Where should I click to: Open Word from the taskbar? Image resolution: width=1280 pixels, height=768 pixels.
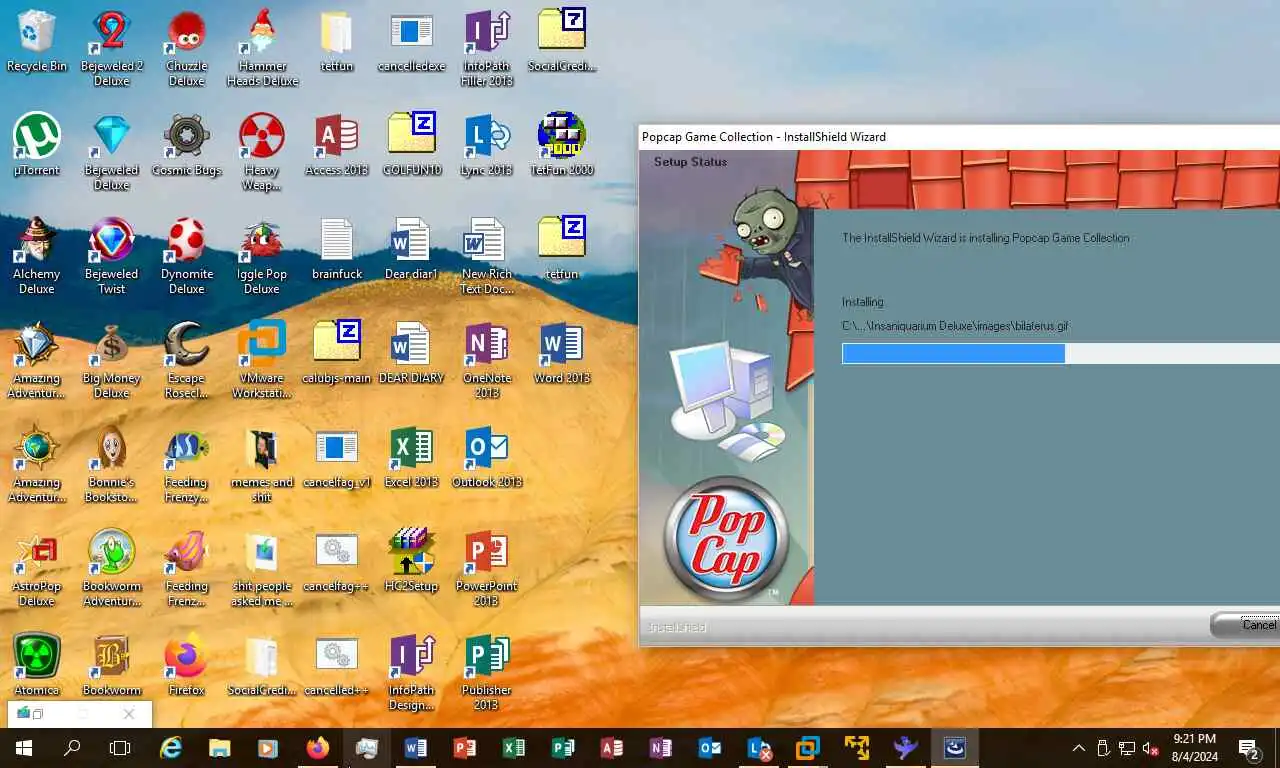point(416,748)
